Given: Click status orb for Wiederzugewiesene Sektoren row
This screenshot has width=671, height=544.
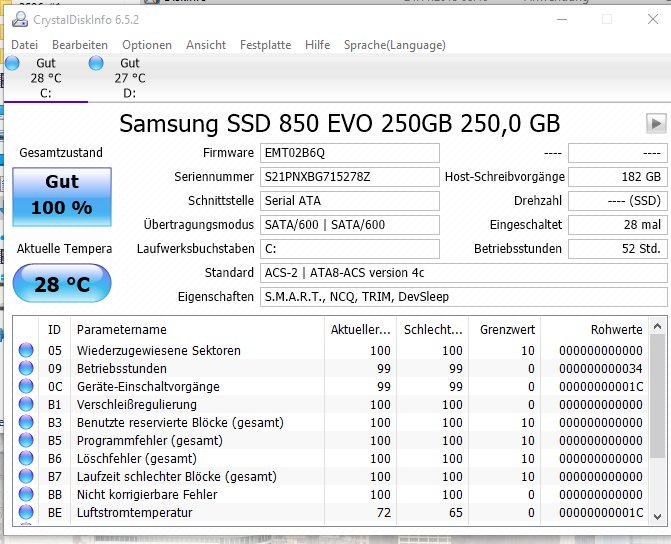Looking at the screenshot, I should 26,350.
